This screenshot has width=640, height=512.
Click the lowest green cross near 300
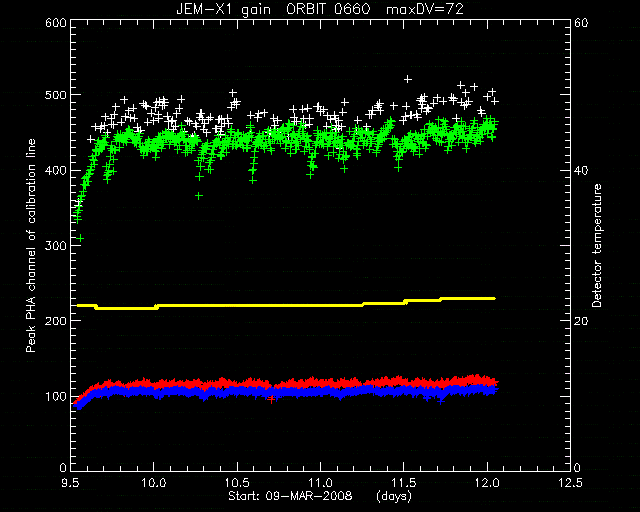point(81,238)
